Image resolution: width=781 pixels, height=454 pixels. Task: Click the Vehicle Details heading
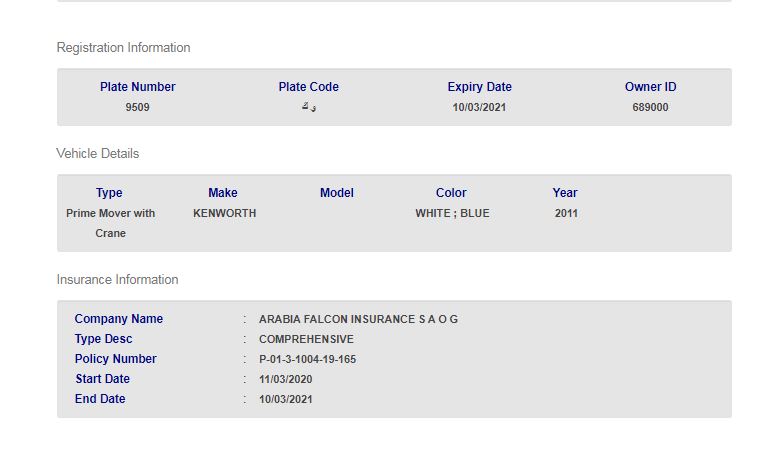98,154
